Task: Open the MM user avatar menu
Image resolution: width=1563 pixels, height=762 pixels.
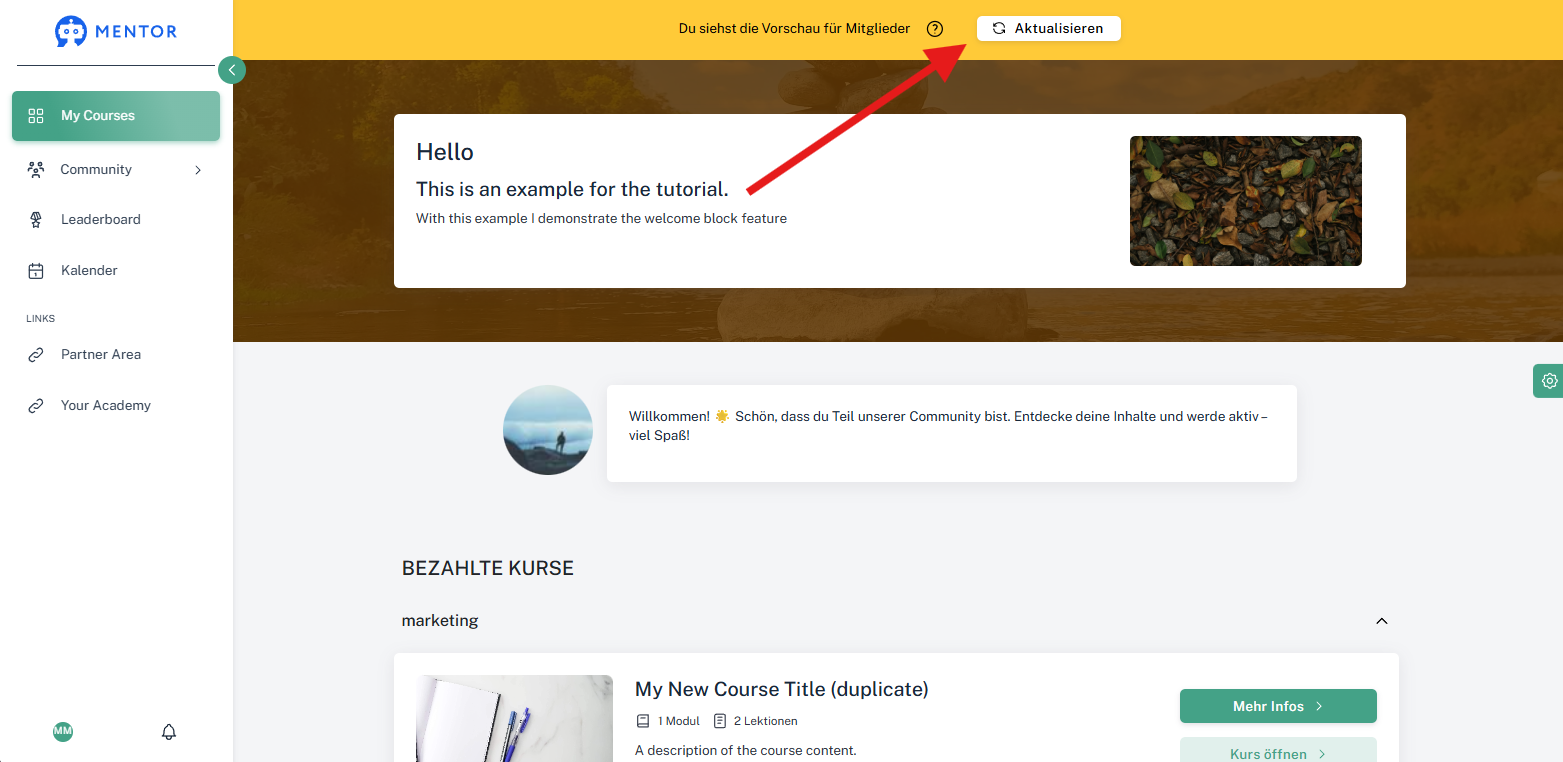Action: (63, 732)
